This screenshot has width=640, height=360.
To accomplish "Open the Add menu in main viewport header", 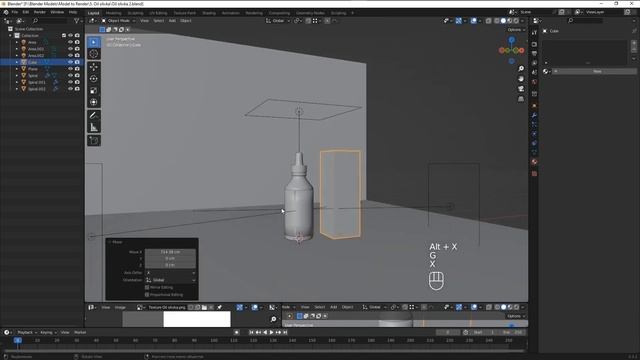I will coord(172,21).
